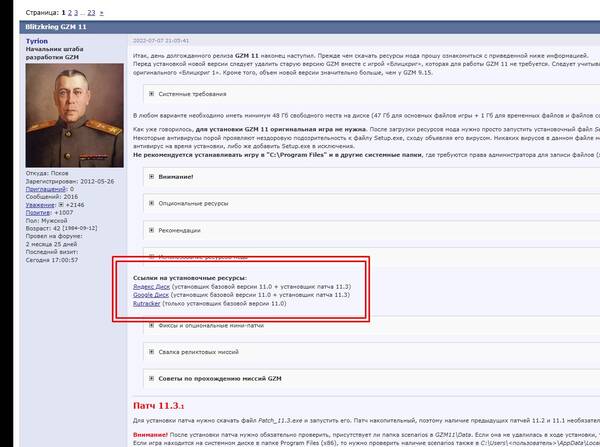The width and height of the screenshot is (600, 447).
Task: Click the post timestamp 2022-07-07
Action: (161, 41)
